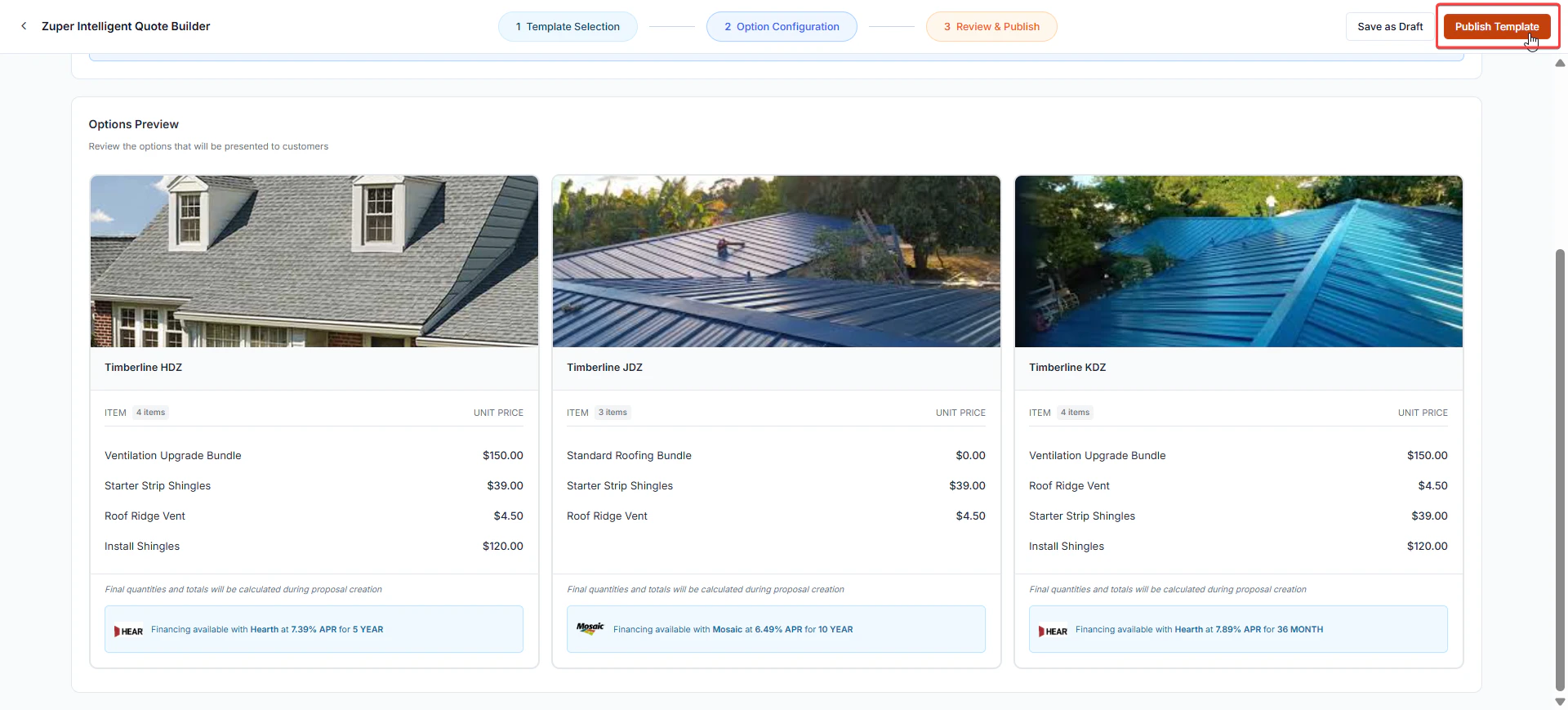Select Roof Ridge Vent in HDZ card
The image size is (1568, 710).
pyautogui.click(x=145, y=516)
